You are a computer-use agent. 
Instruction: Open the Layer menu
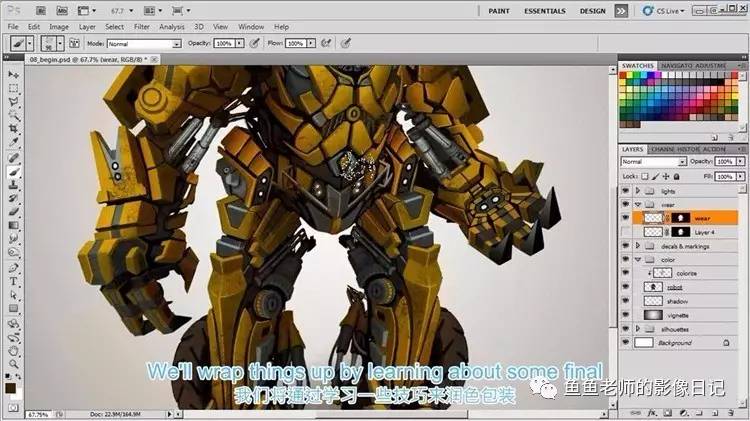[87, 27]
